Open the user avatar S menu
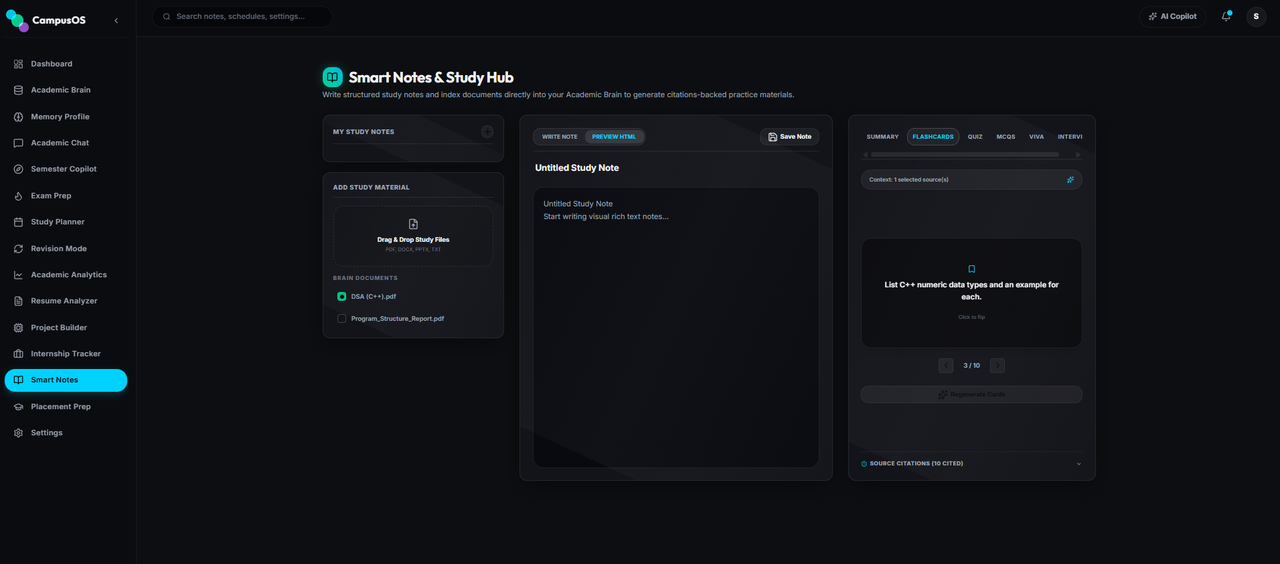 (1256, 17)
